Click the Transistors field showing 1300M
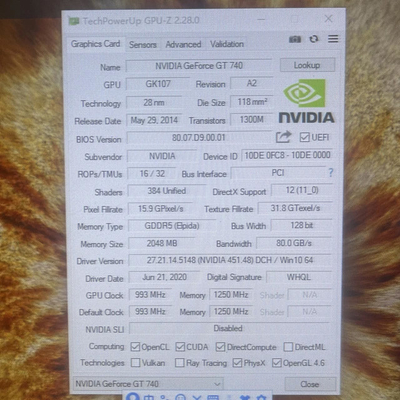400x400 pixels. 252,120
